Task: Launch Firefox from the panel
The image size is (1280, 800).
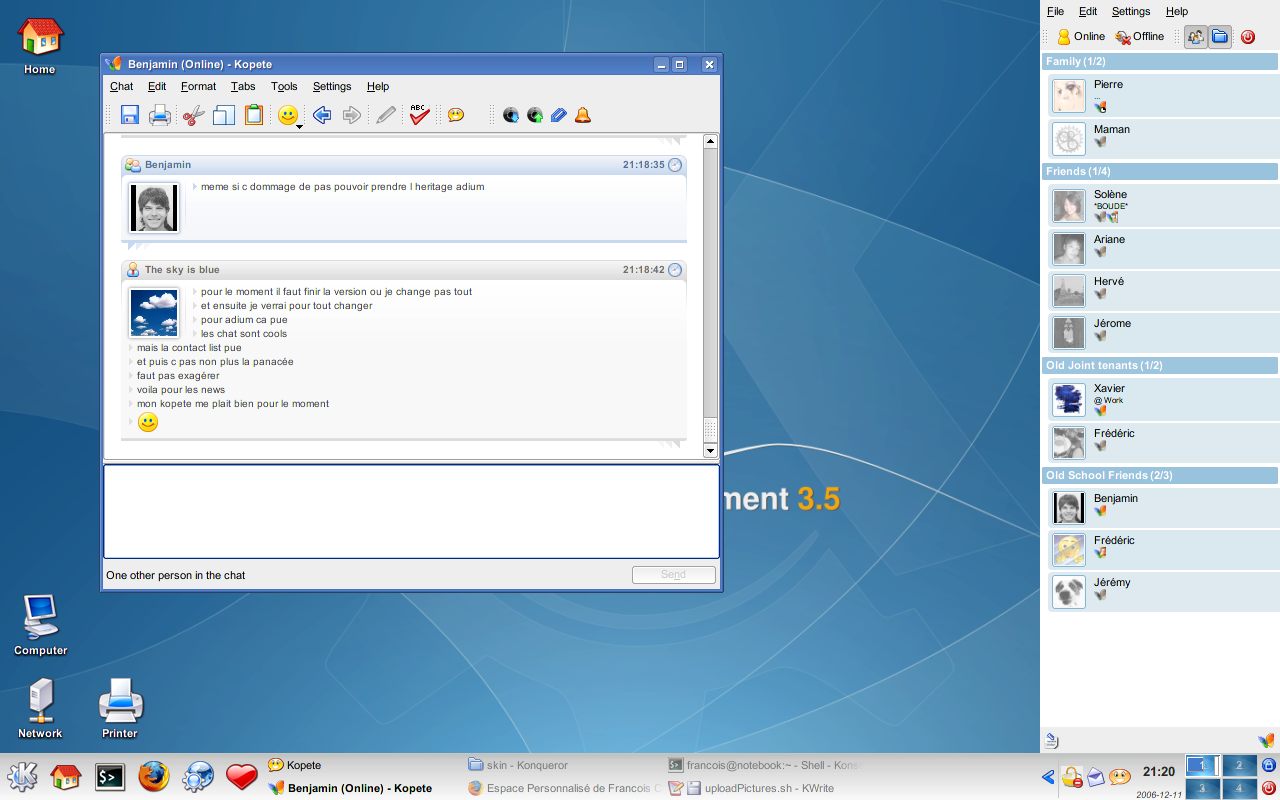Action: (x=154, y=777)
